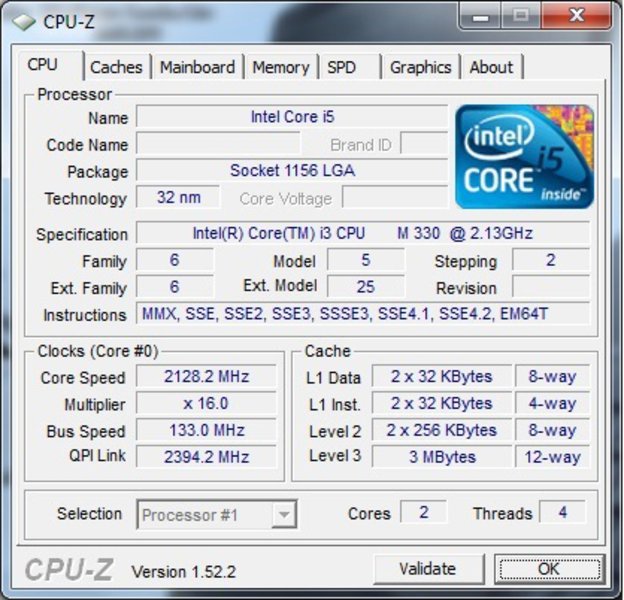Image resolution: width=624 pixels, height=600 pixels.
Task: Switch to the Memory tab
Action: [281, 67]
